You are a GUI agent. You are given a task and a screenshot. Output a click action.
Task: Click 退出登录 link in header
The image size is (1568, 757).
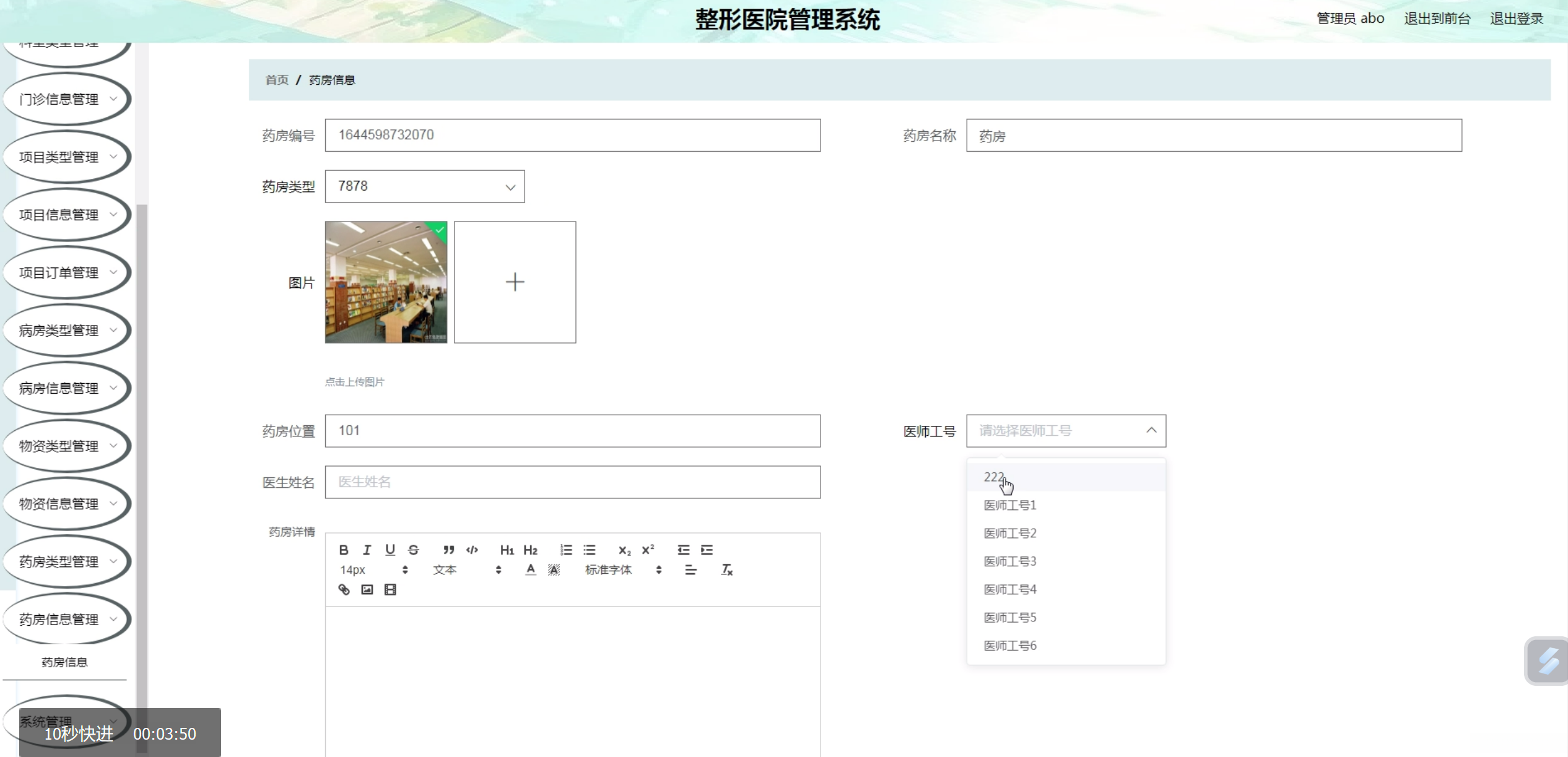[x=1516, y=19]
